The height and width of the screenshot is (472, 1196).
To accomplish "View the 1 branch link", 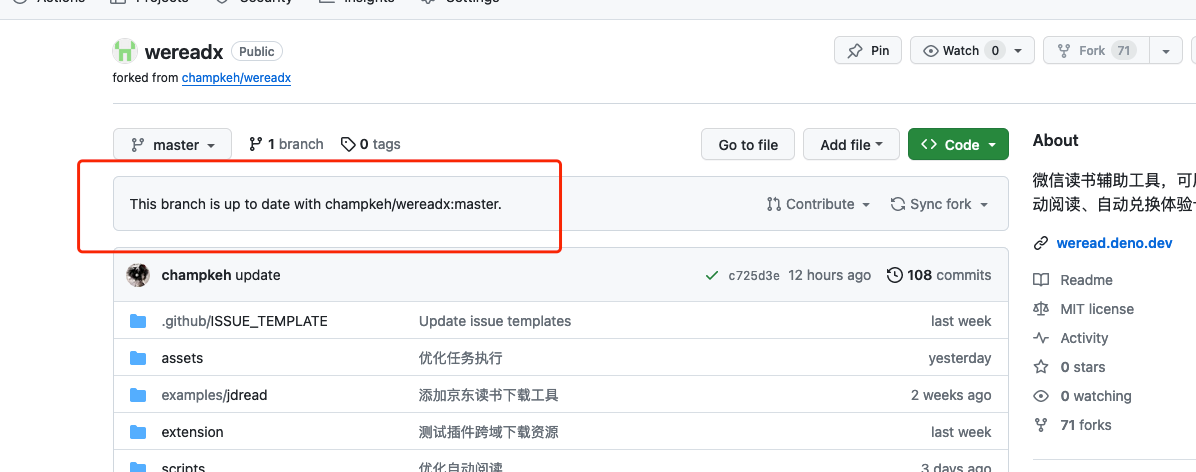I will (x=286, y=144).
